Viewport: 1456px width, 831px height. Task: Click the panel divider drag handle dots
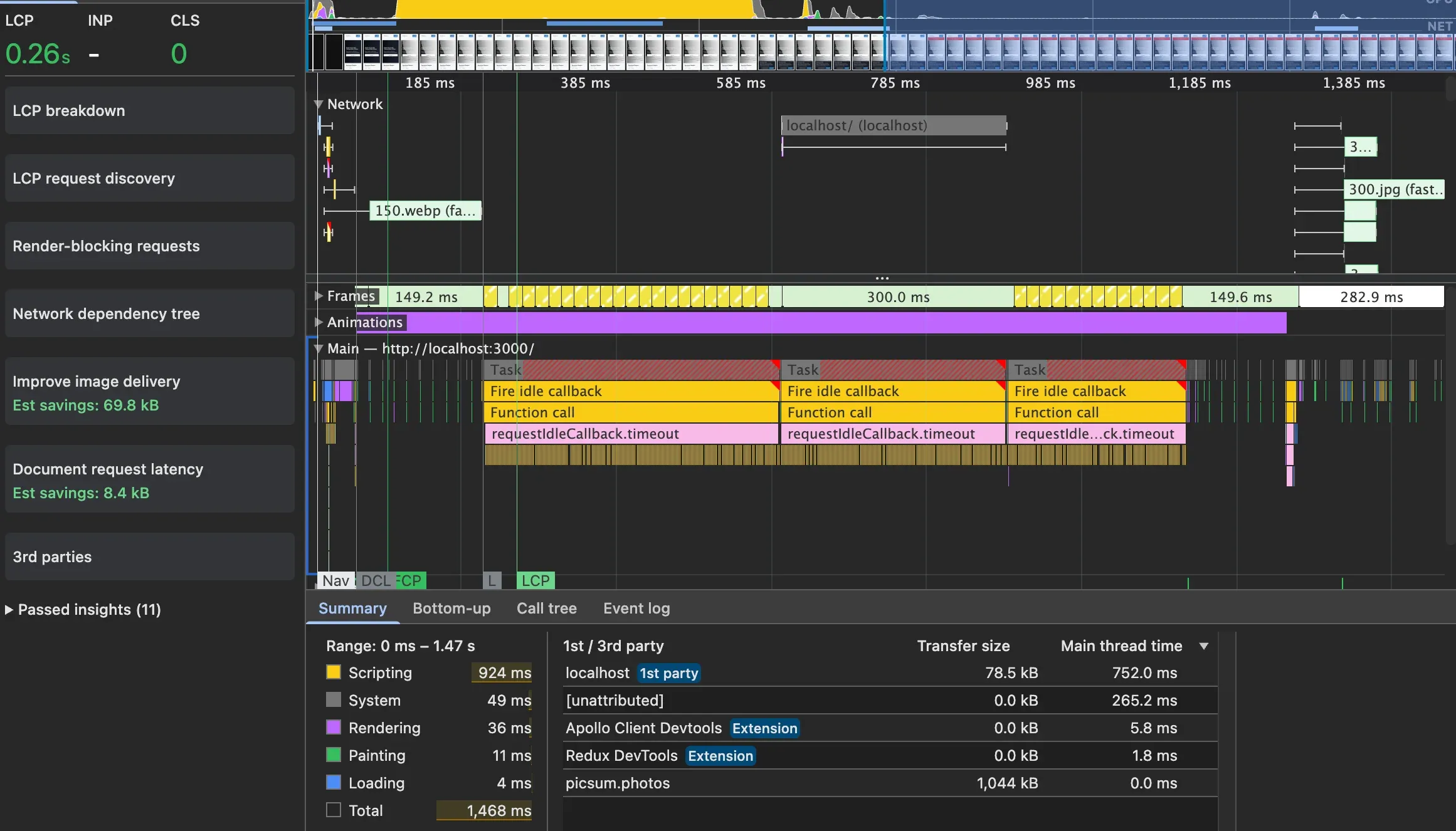[882, 278]
